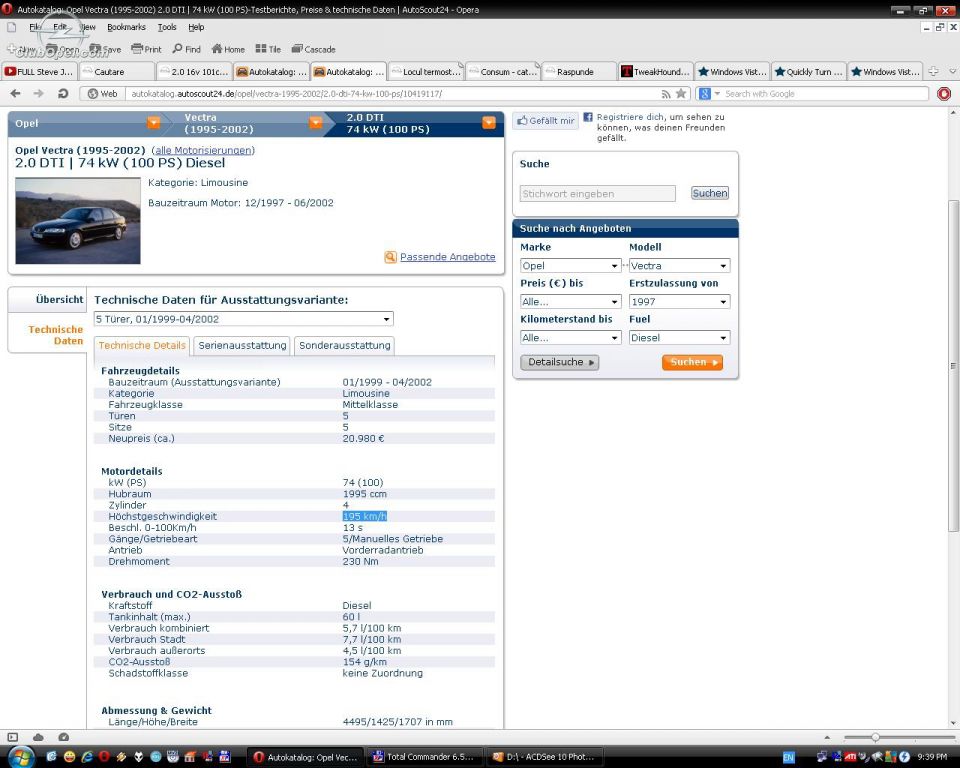
Task: Open the Preis (€) bis dropdown
Action: tap(570, 302)
